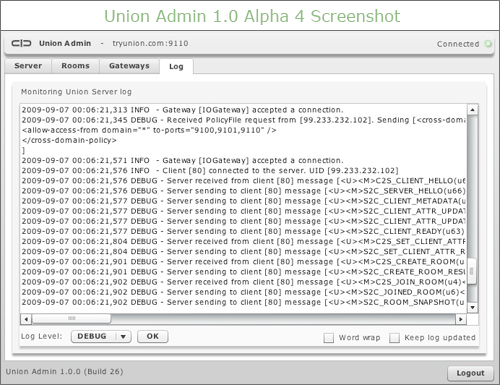
Task: Click the log scroll right arrow
Action: click(x=461, y=319)
